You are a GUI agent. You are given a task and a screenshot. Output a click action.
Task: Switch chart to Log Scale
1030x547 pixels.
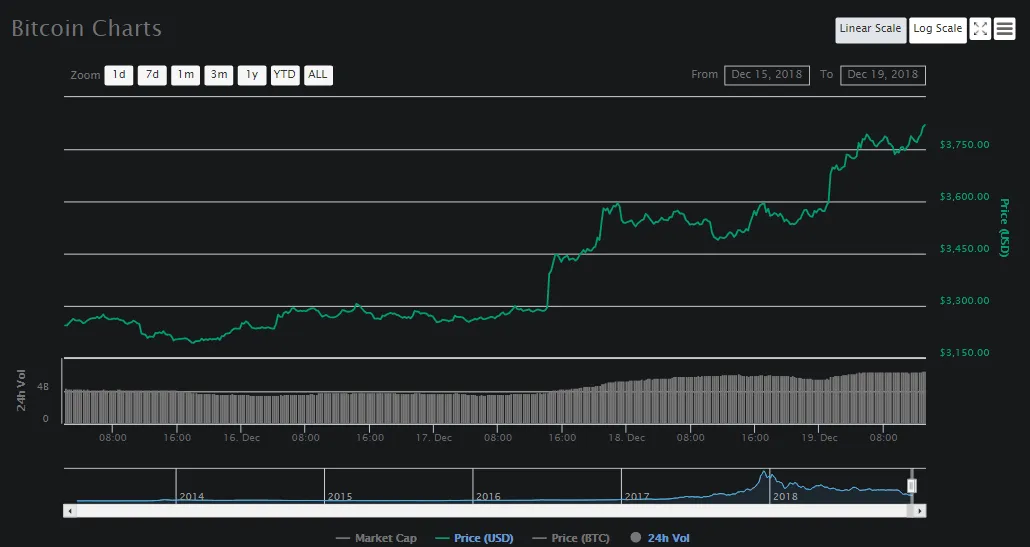pyautogui.click(x=937, y=30)
